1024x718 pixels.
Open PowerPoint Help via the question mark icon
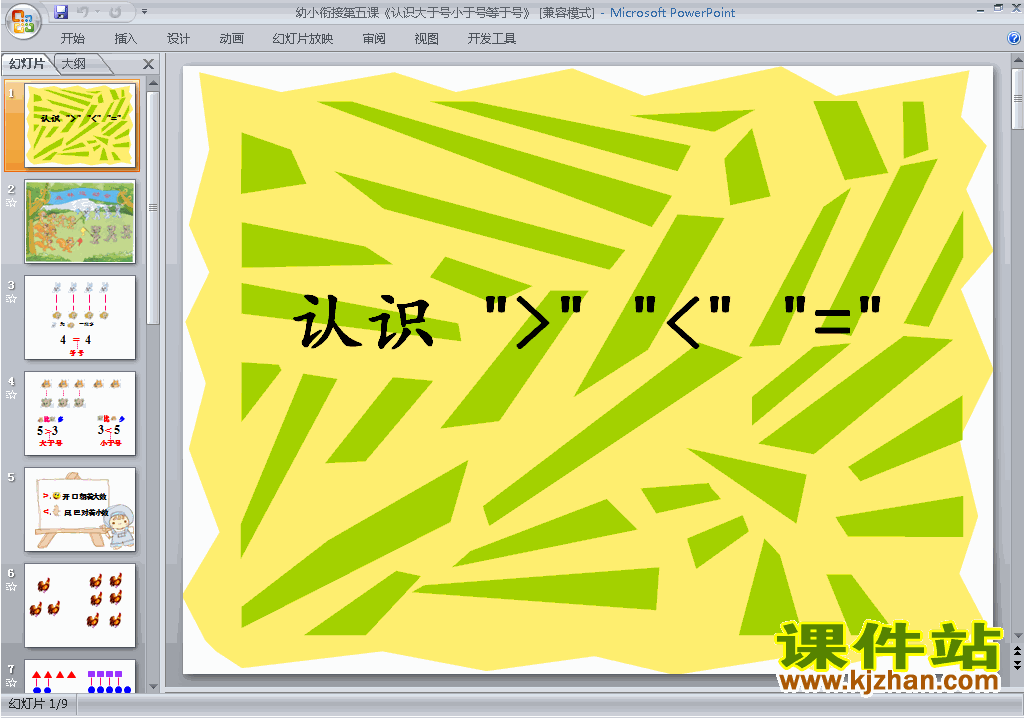point(1014,39)
